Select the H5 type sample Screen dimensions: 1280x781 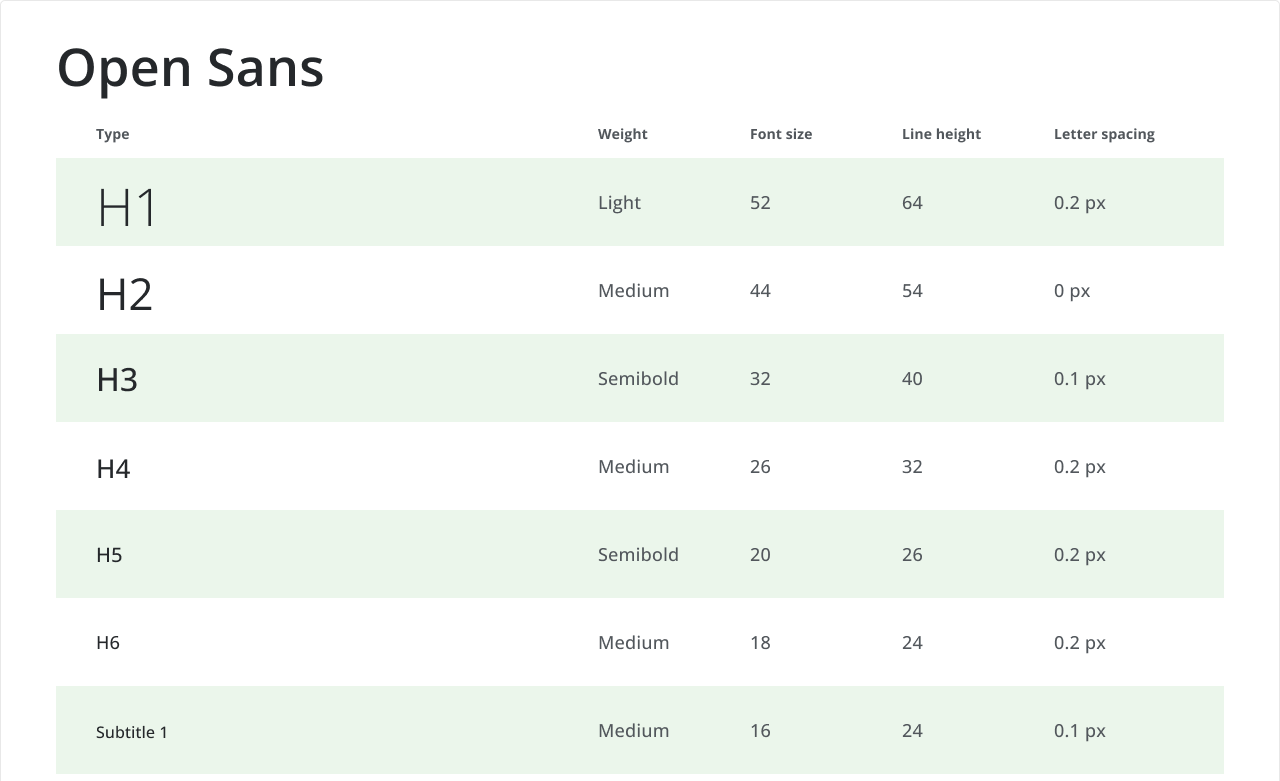click(x=109, y=555)
